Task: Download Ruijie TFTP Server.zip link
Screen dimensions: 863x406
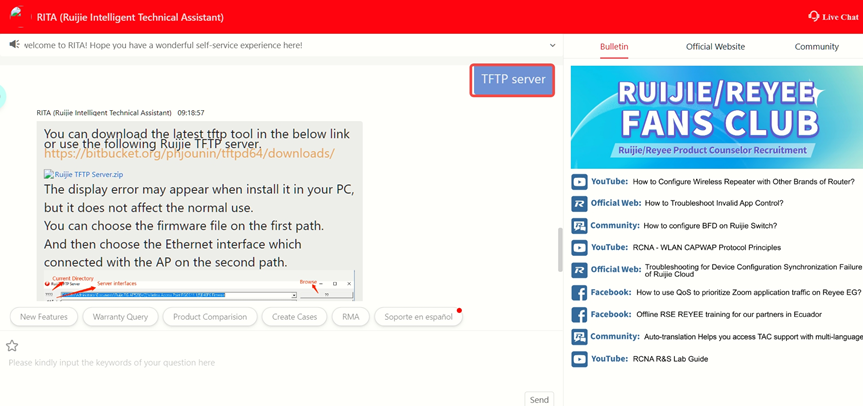Action: coord(89,174)
